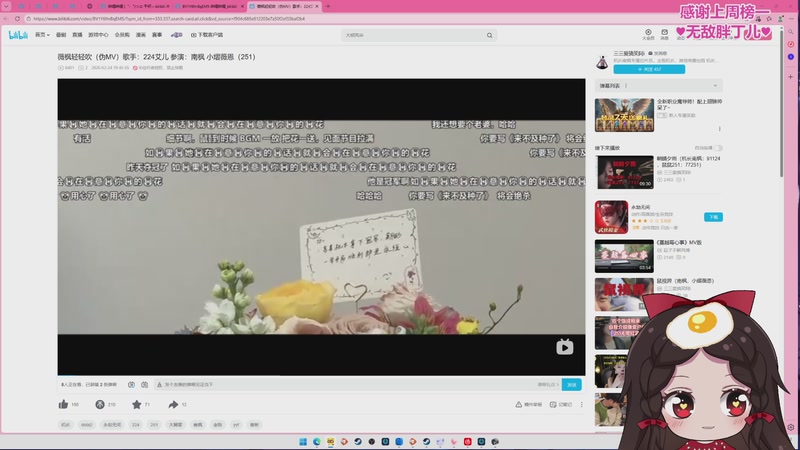Open 漫画 in navigation bar
Screen dimensions: 800x450
click(141, 35)
